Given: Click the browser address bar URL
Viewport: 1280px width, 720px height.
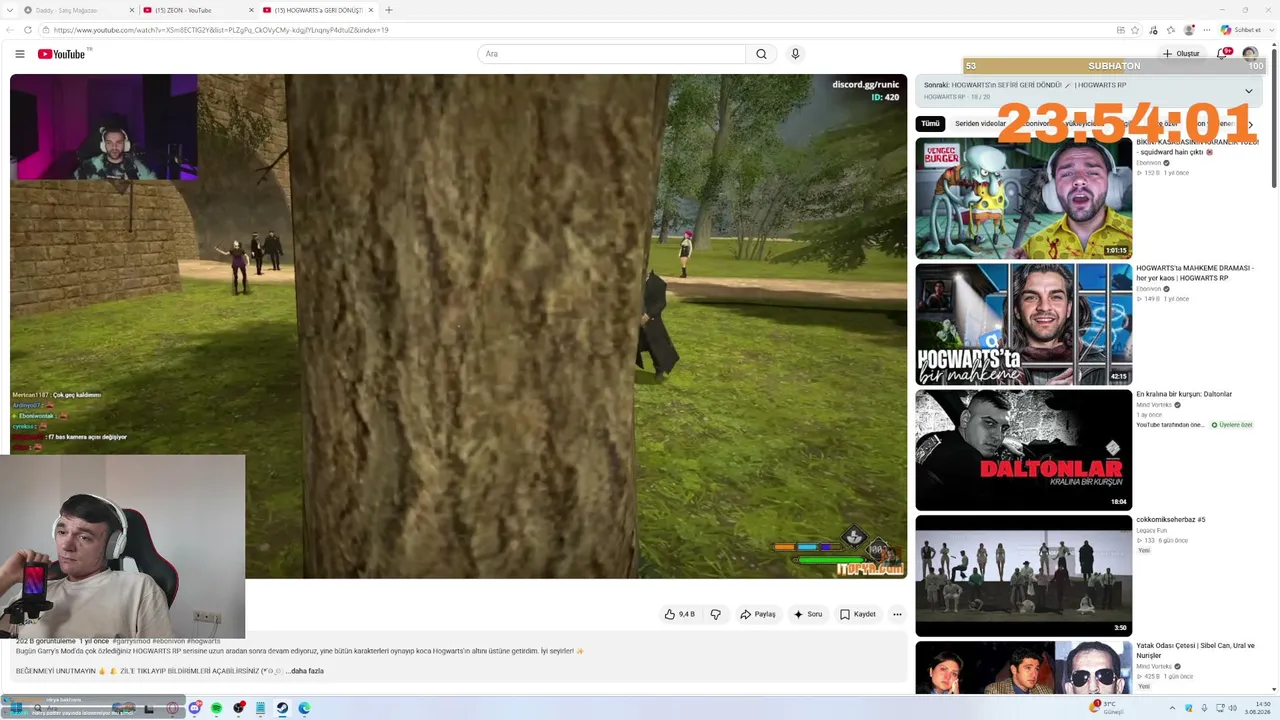Looking at the screenshot, I should click(x=220, y=30).
